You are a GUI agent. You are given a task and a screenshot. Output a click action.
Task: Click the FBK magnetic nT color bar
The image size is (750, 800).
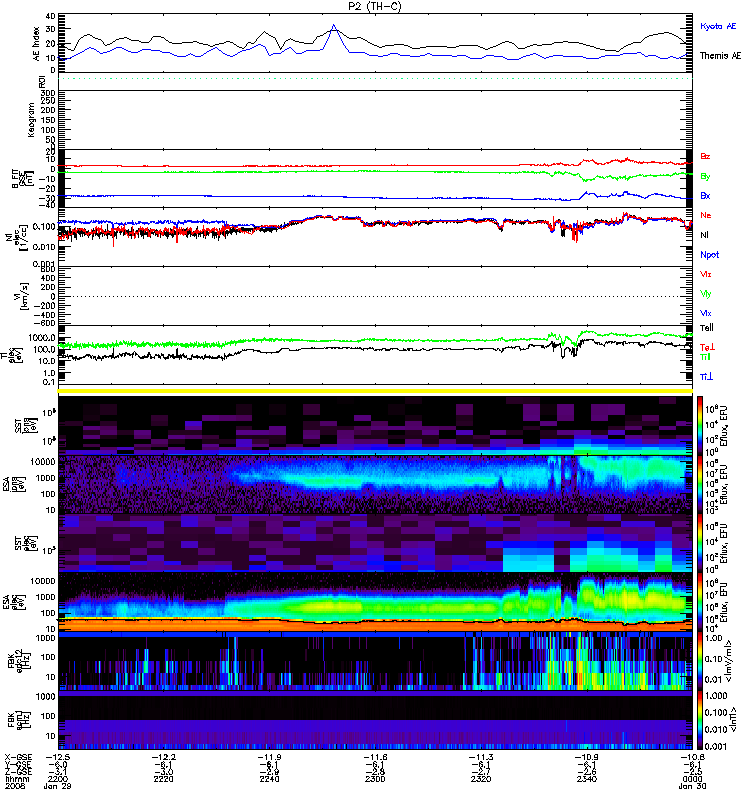700,720
